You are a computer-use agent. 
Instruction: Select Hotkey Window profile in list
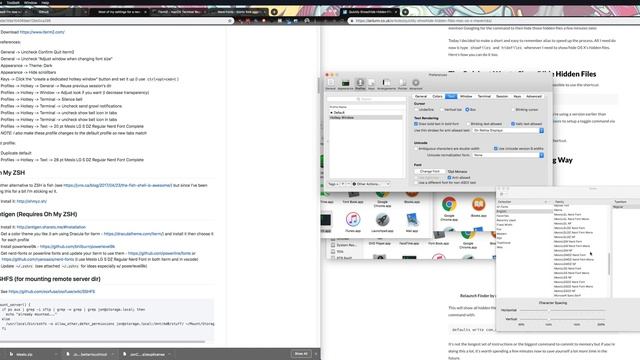pos(366,118)
